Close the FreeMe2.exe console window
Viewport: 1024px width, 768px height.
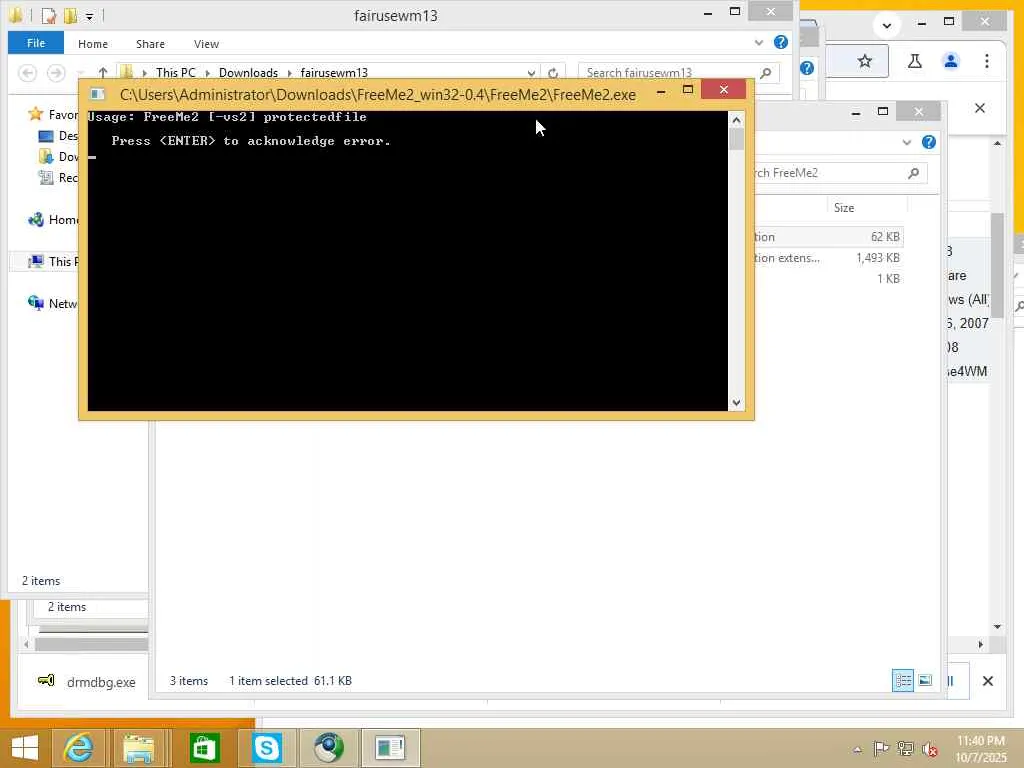pyautogui.click(x=724, y=89)
